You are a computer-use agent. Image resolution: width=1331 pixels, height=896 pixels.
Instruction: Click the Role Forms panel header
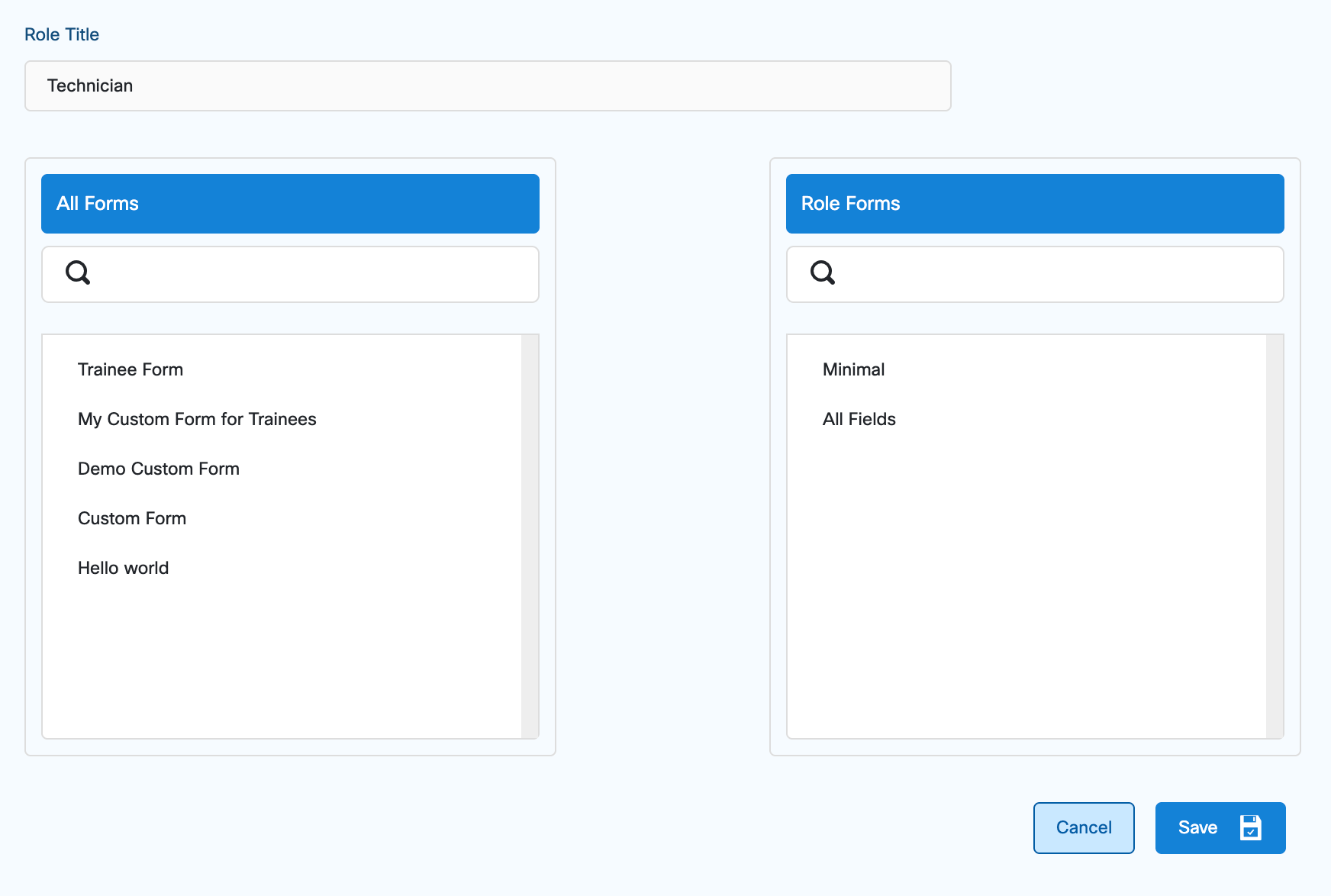point(1034,204)
